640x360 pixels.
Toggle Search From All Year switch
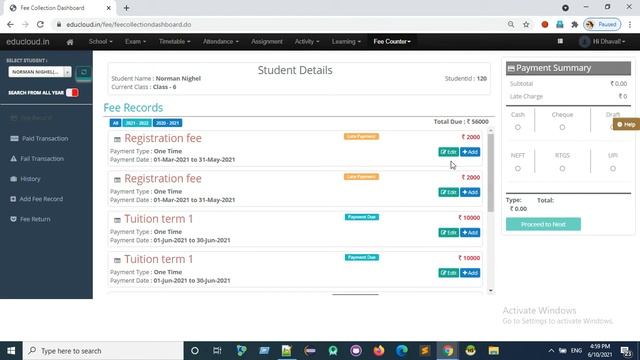pyautogui.click(x=72, y=93)
